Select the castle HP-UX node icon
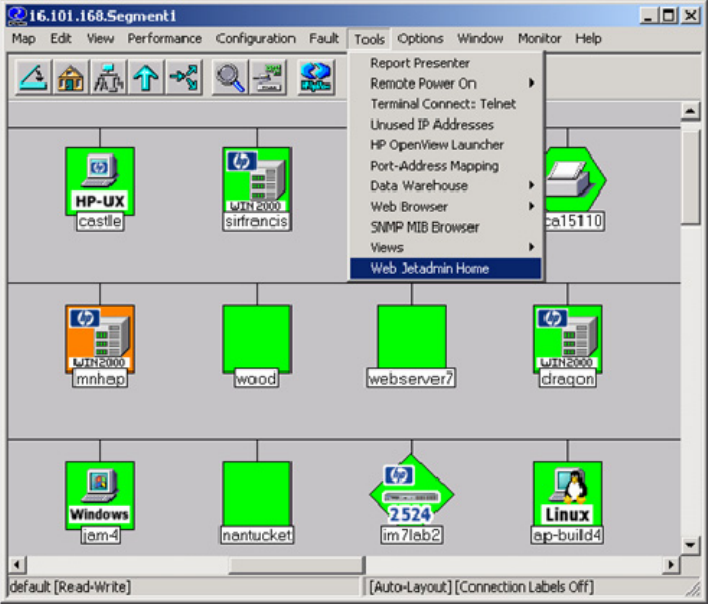The width and height of the screenshot is (708, 604). point(100,181)
